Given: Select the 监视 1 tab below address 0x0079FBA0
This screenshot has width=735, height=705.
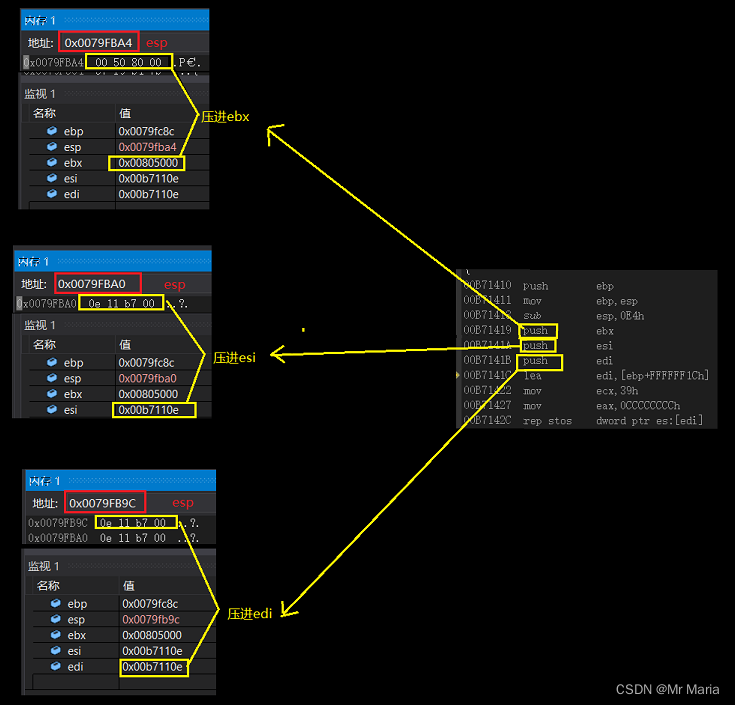Looking at the screenshot, I should [x=40, y=325].
